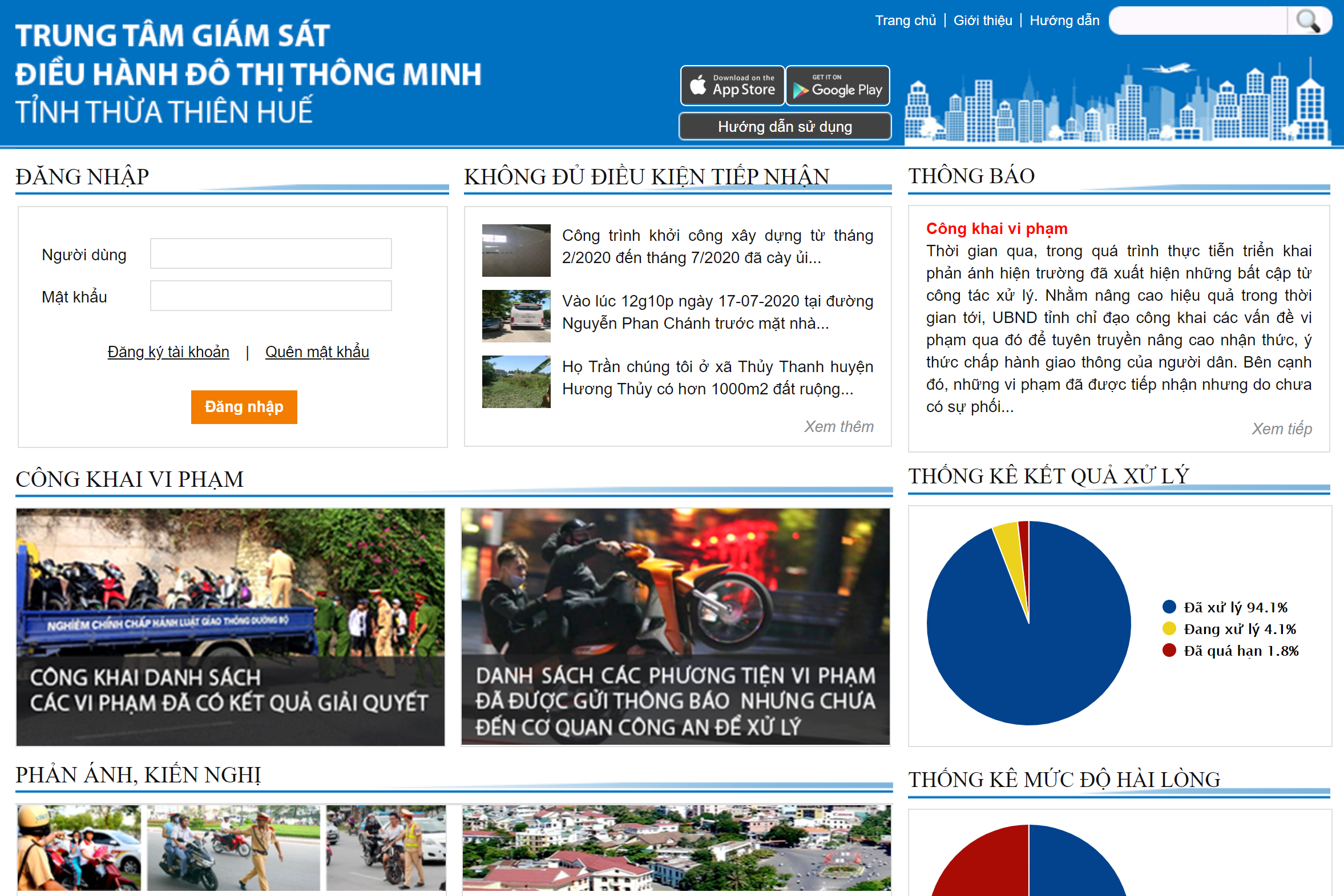
Task: Follow the 'Quên mật khẩu' link
Action: coord(317,352)
